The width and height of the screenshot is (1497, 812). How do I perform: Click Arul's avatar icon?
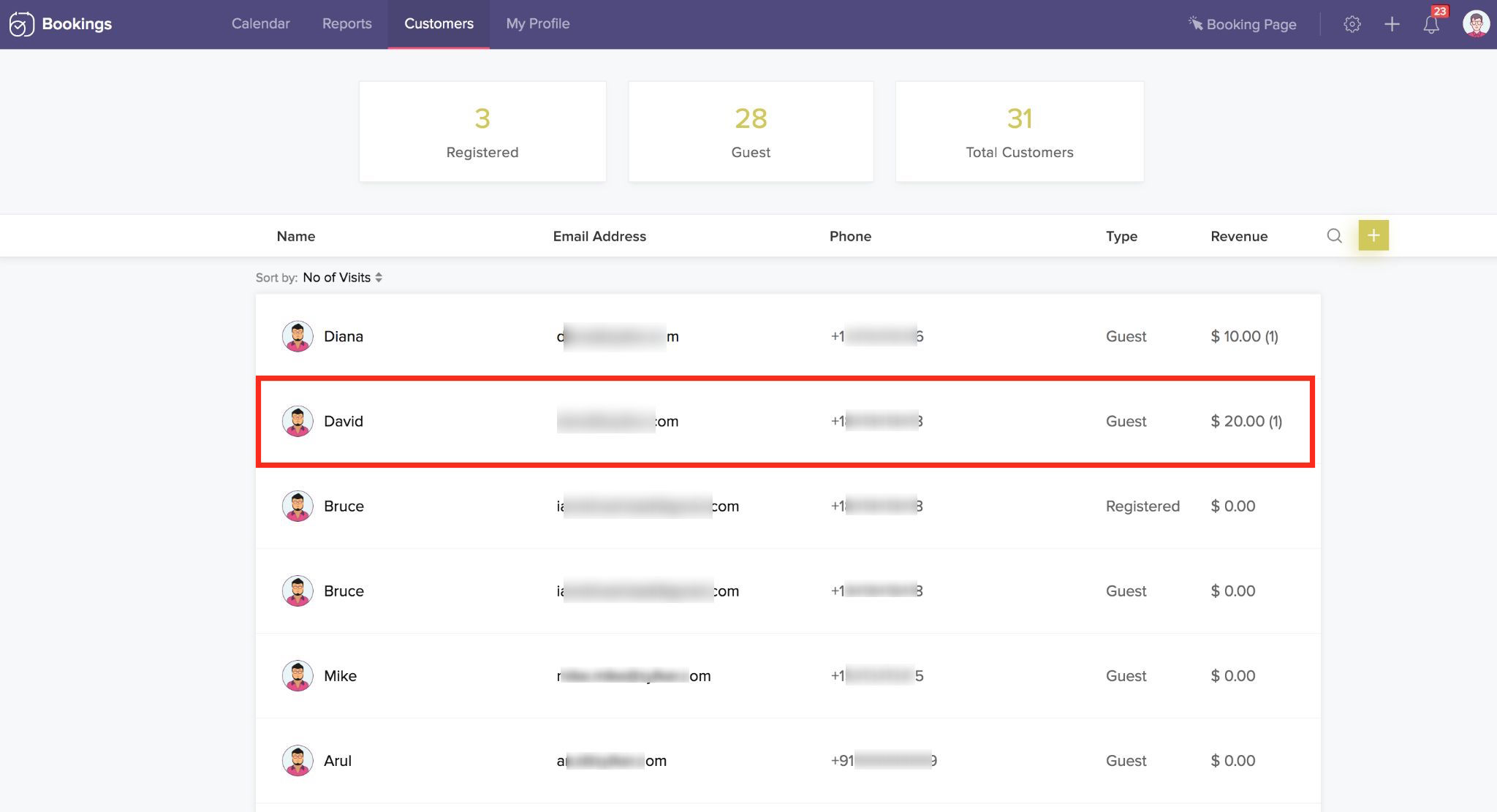297,760
